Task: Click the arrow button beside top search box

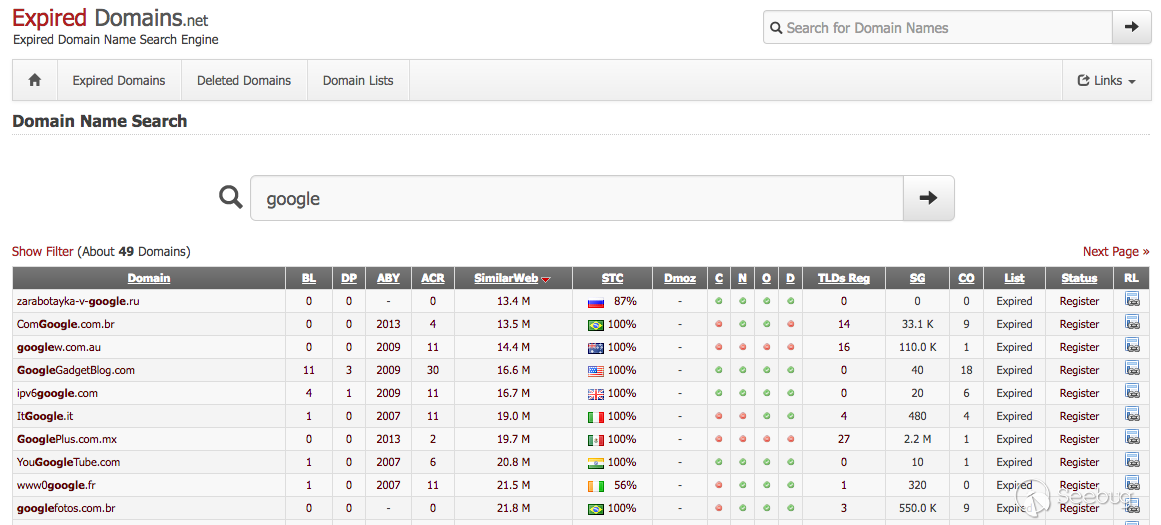Action: click(x=1131, y=27)
